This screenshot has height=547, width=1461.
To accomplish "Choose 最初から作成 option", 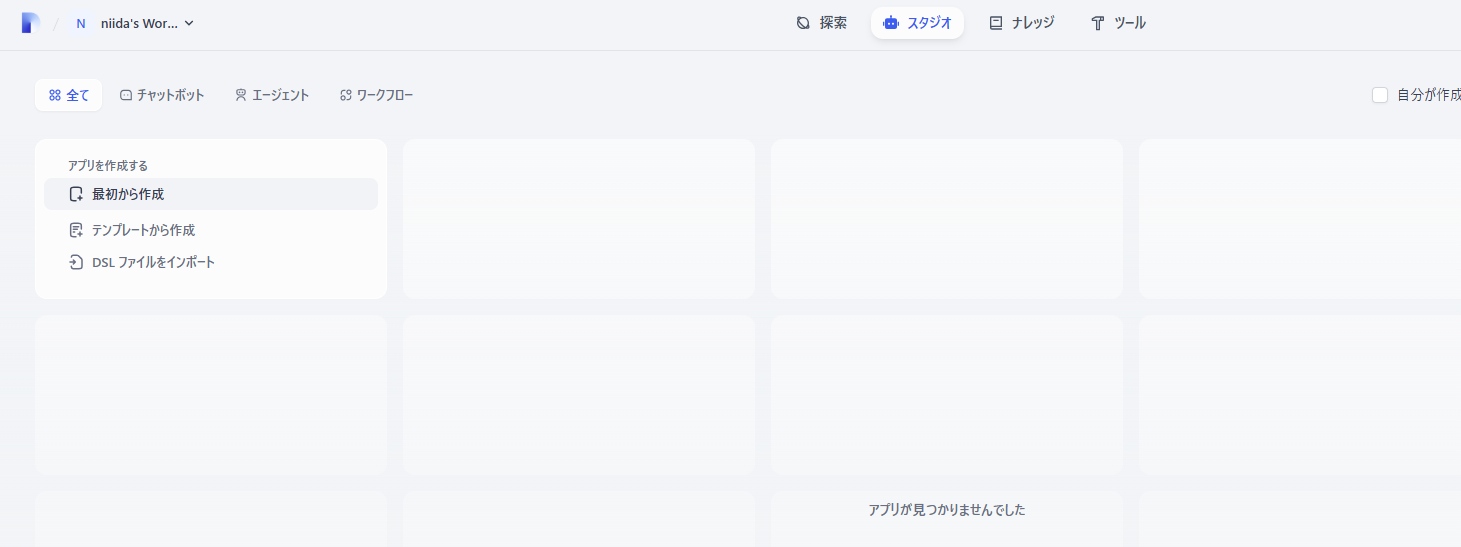I will (x=211, y=194).
